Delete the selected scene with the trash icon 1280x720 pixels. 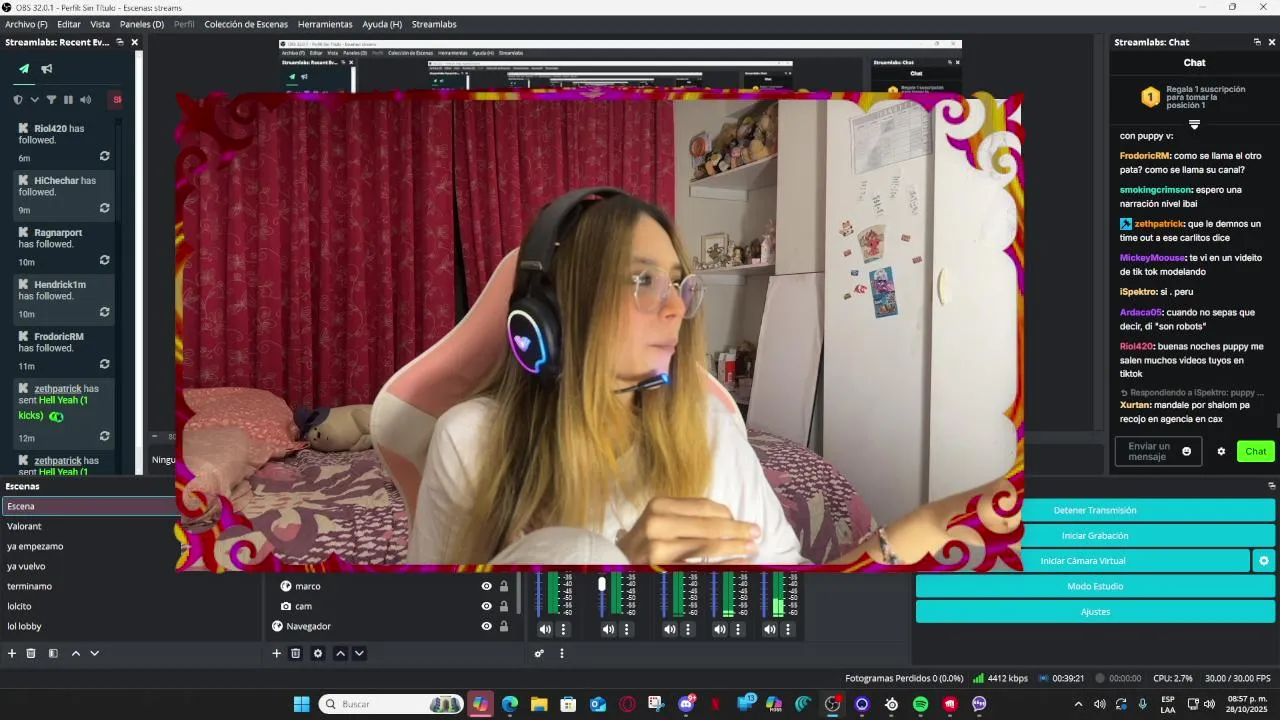[x=31, y=653]
